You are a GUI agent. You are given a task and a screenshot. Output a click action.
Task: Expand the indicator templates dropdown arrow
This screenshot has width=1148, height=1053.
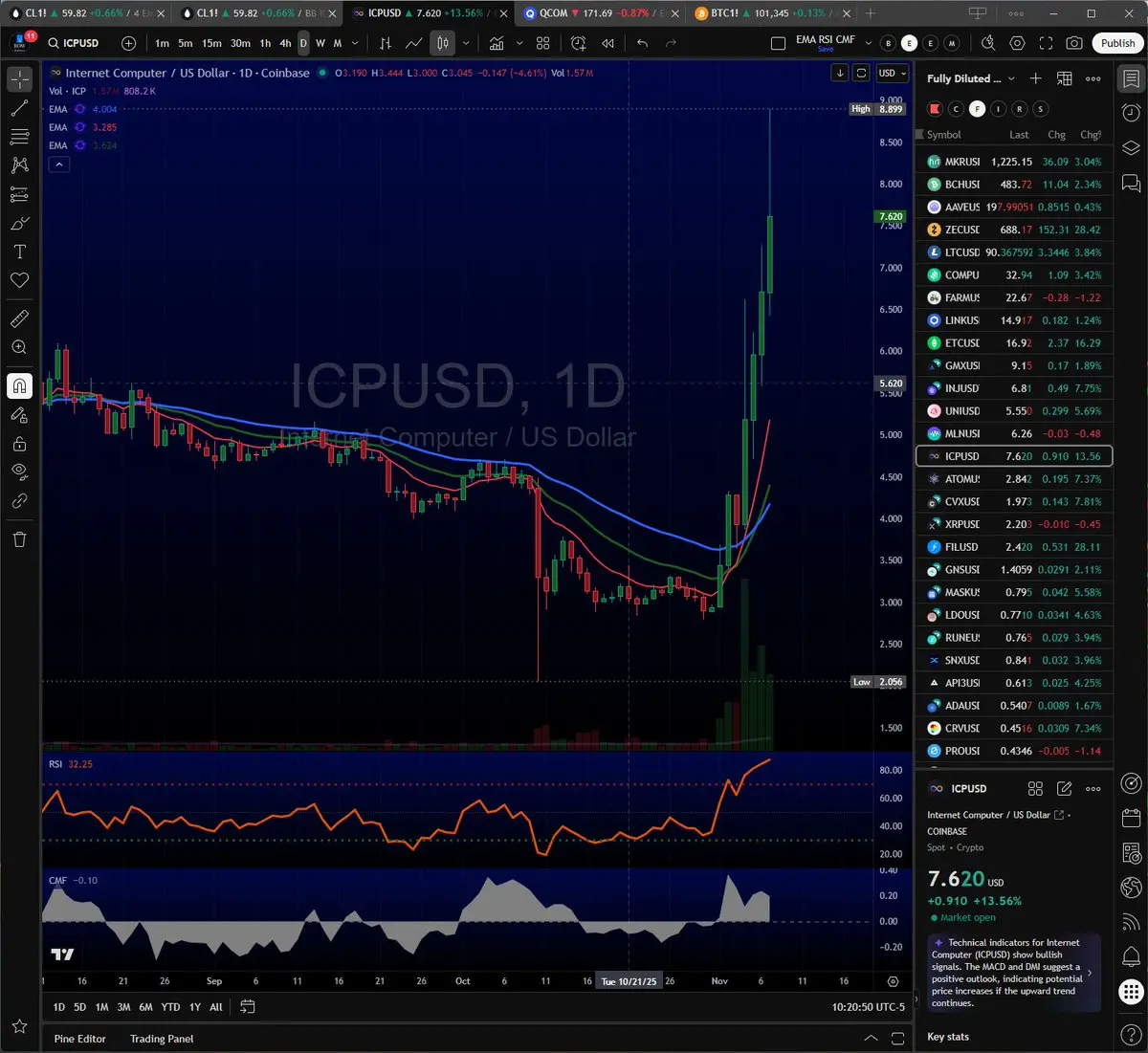519,43
